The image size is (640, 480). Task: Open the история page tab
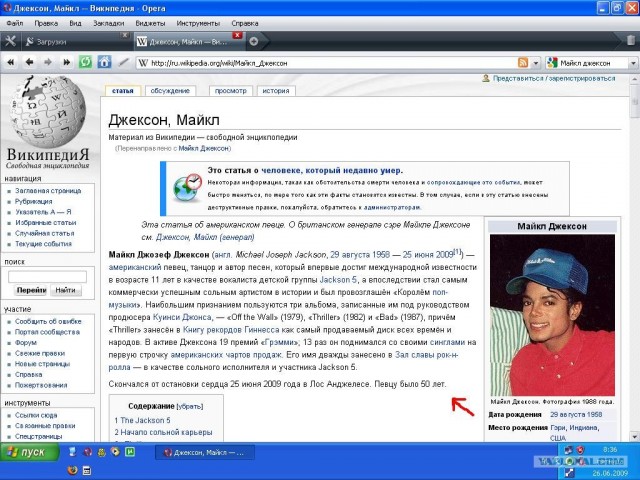[276, 91]
